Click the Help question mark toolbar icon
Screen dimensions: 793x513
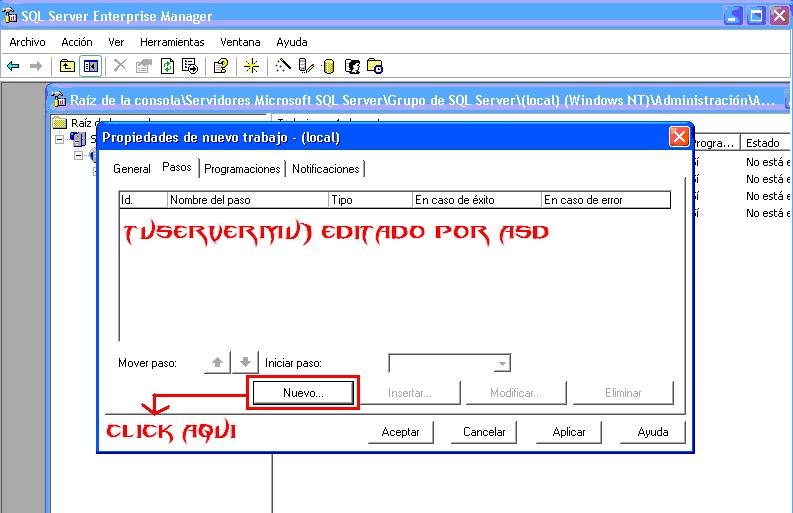(x=221, y=66)
